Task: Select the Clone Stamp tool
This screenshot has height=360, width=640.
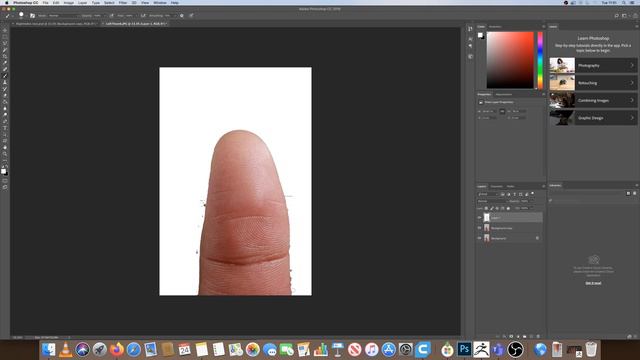Action: 5,82
